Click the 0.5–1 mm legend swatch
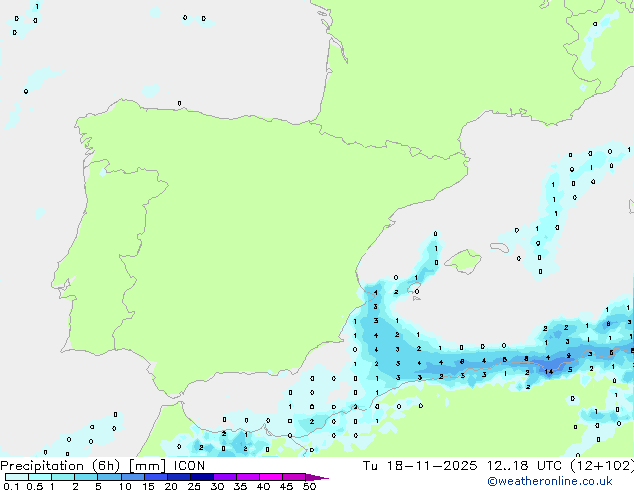Viewport: 634px width, 490px height. (x=40, y=477)
